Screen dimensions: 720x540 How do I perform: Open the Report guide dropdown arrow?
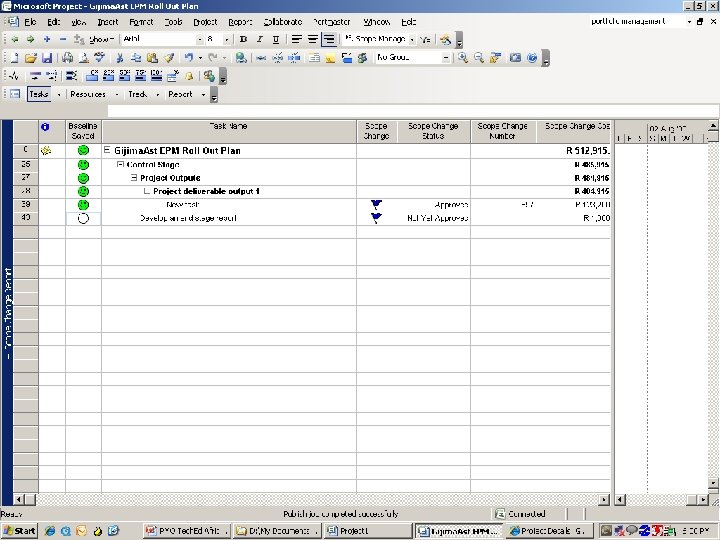pos(203,95)
